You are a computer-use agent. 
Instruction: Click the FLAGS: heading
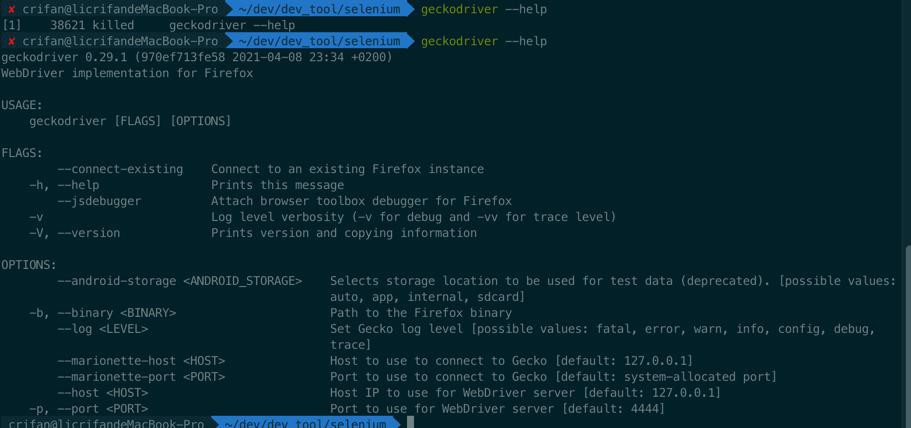tap(22, 153)
